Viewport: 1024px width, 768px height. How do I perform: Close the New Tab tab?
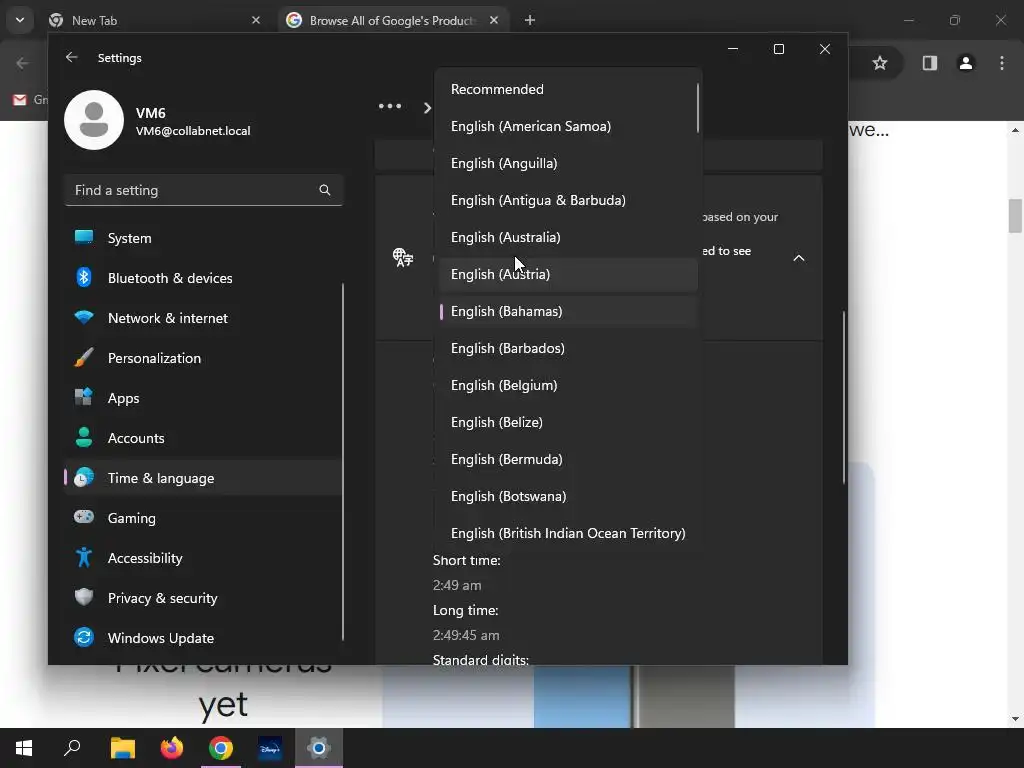coord(256,20)
